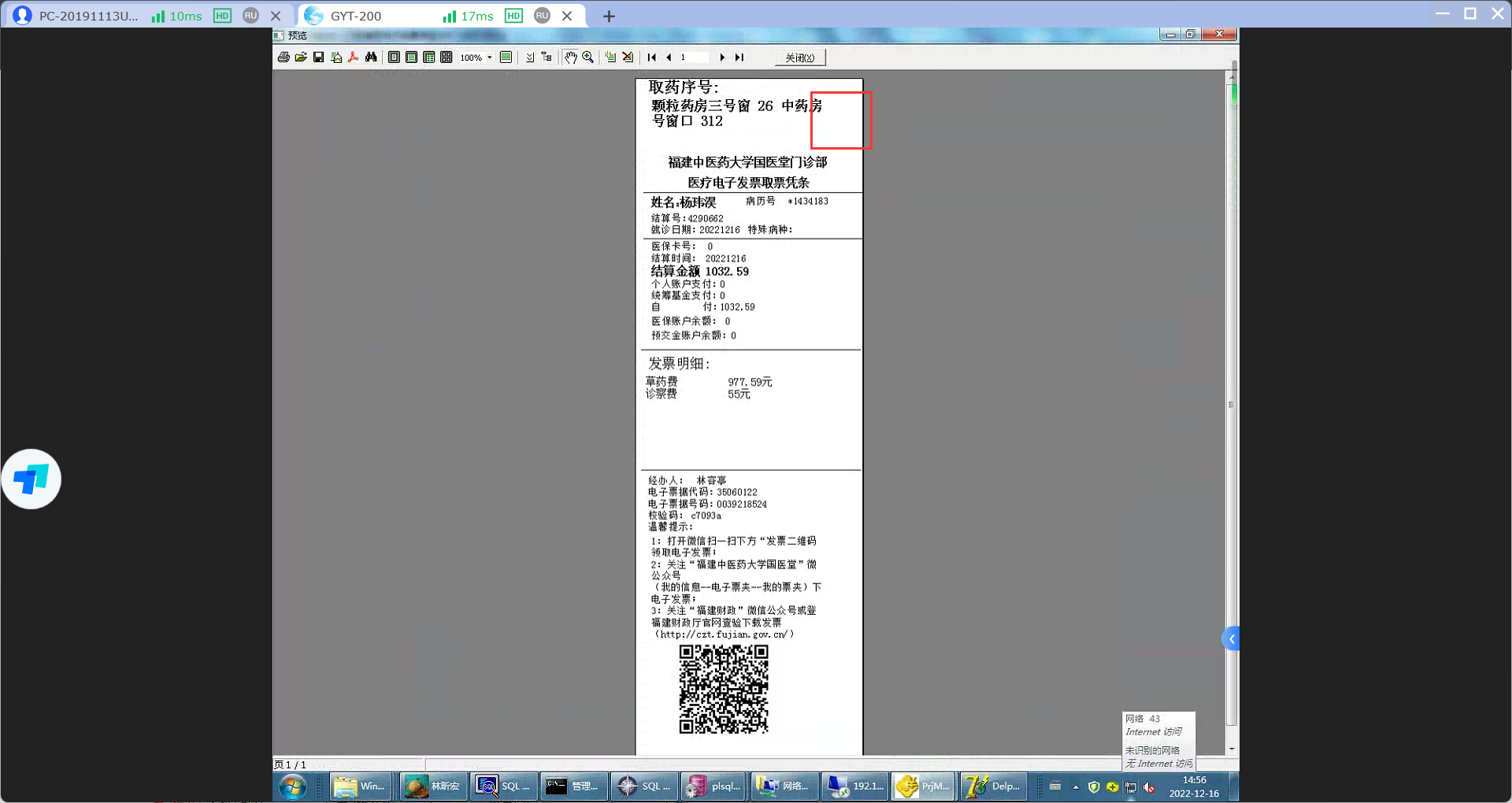Open 192.1... remote desktop taskbar item
Image resolution: width=1512 pixels, height=803 pixels.
click(854, 786)
